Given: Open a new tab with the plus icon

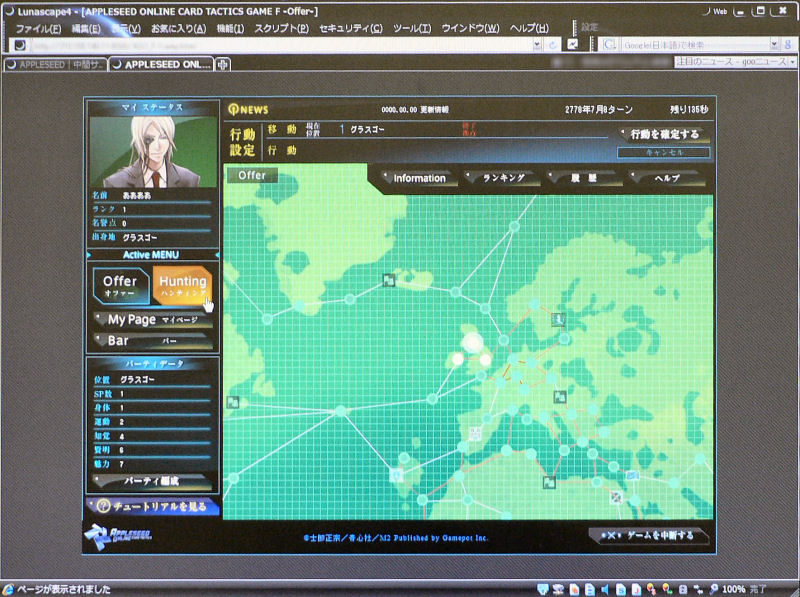Looking at the screenshot, I should tap(222, 65).
